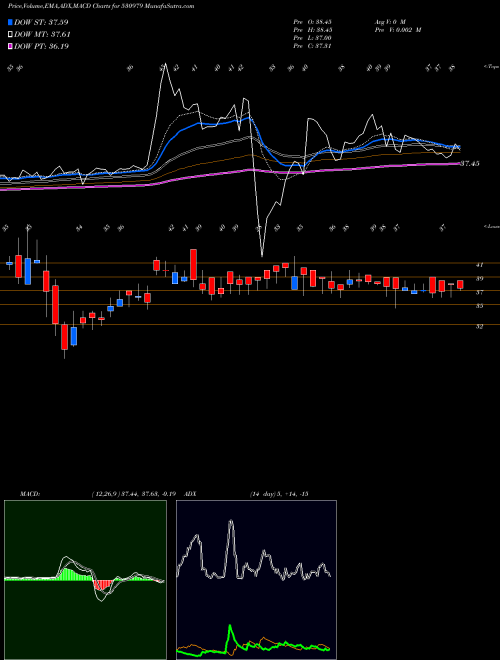The image size is (500, 660).
Task: Click the tall green ADX spike peak
Action: [x=230, y=626]
